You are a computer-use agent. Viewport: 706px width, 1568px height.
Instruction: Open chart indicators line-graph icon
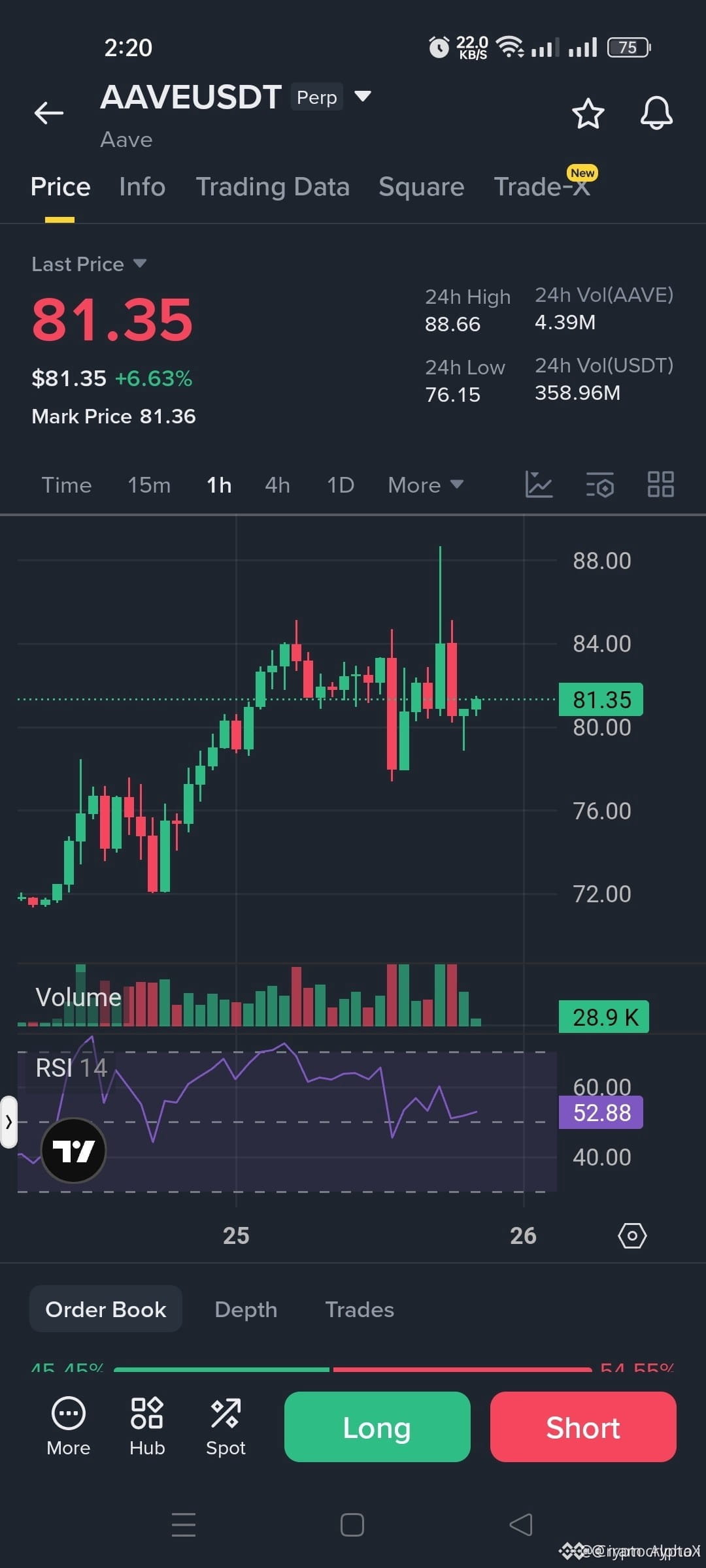click(x=539, y=484)
